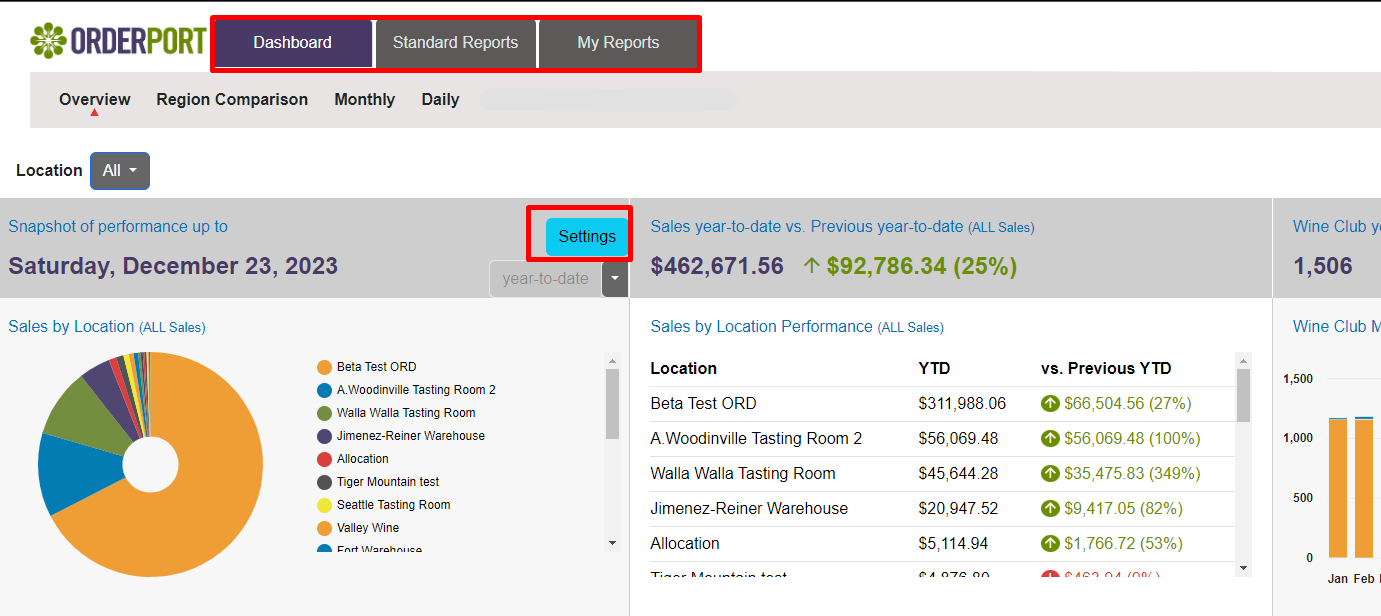This screenshot has height=616, width=1381.
Task: Click the Allocation table row name
Action: pyautogui.click(x=685, y=544)
